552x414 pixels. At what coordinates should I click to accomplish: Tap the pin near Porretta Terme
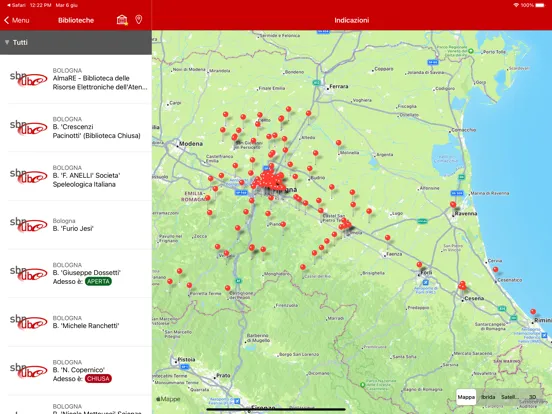pos(189,285)
